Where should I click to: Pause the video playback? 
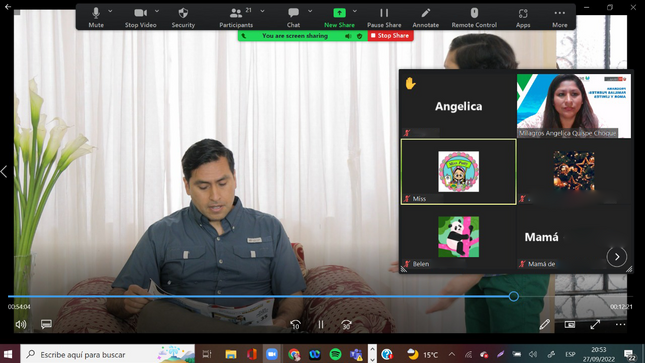321,325
